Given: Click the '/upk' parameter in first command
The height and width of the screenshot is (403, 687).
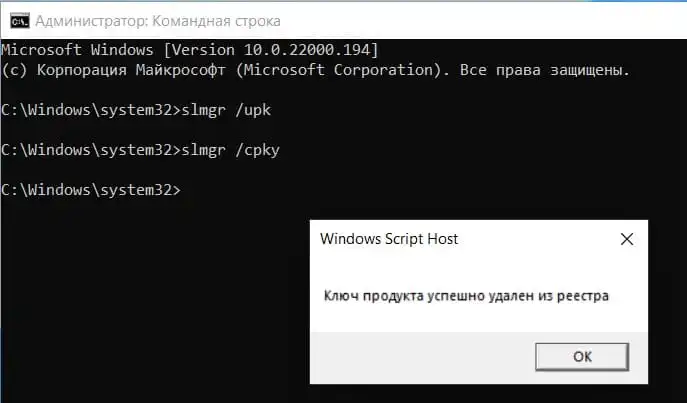Looking at the screenshot, I should pyautogui.click(x=253, y=110).
